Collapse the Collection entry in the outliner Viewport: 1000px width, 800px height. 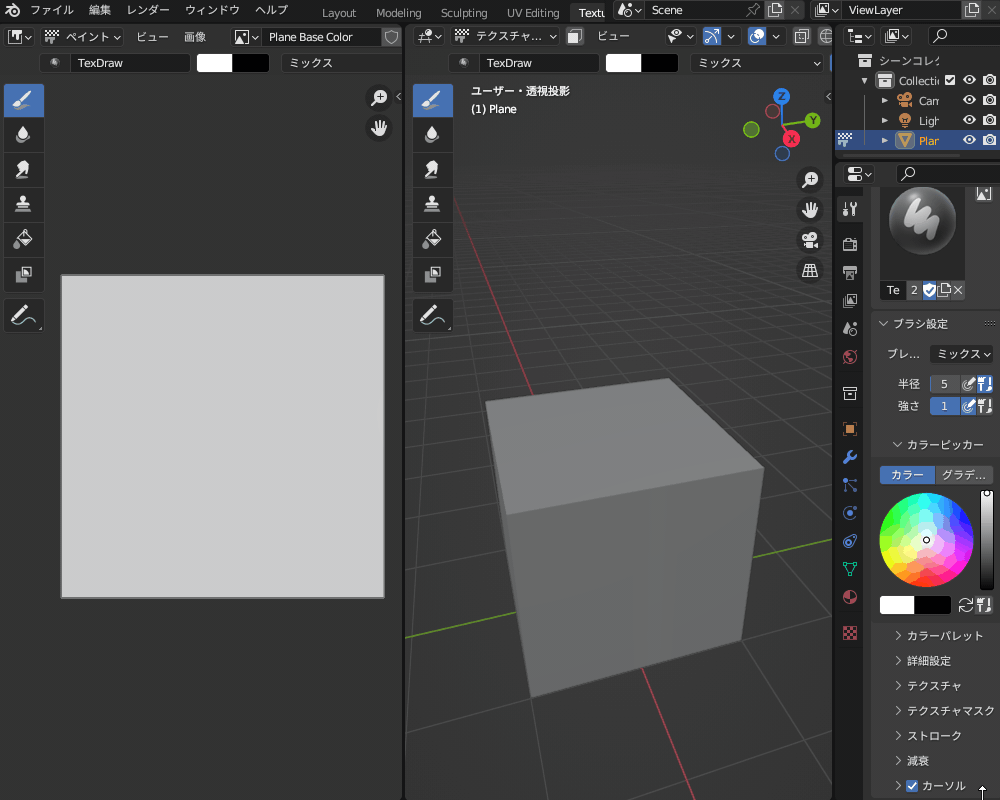862,80
